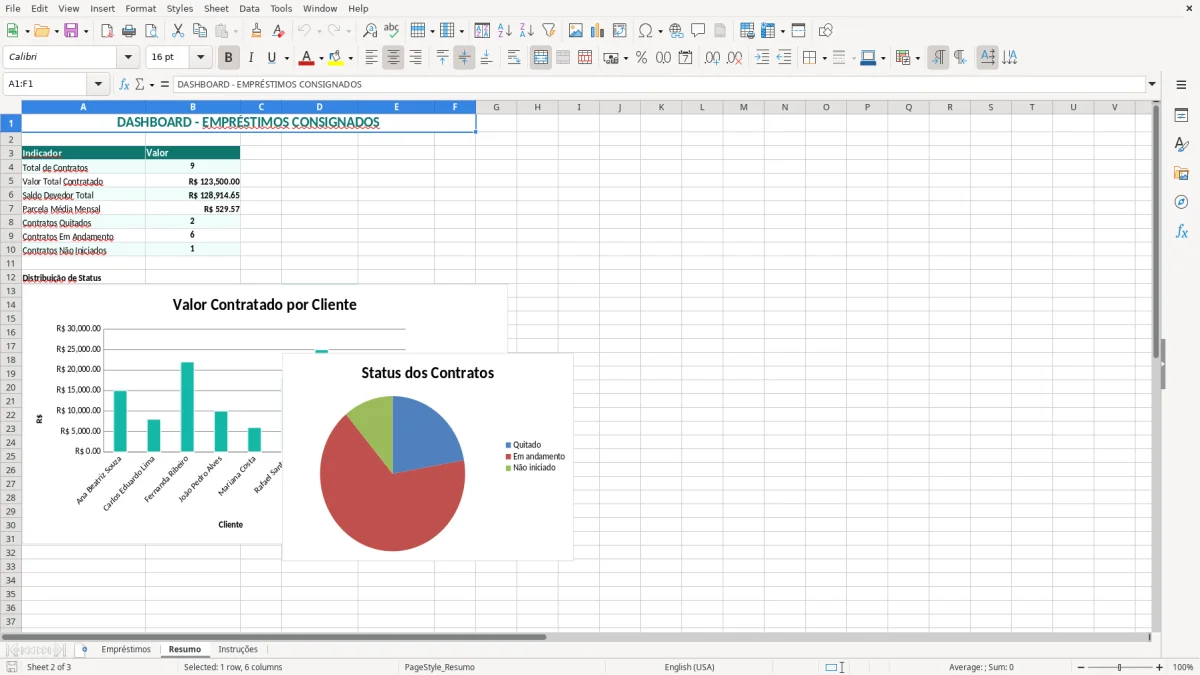This screenshot has height=675, width=1200.
Task: Open the sidebar Properties panel icon
Action: (x=1181, y=116)
